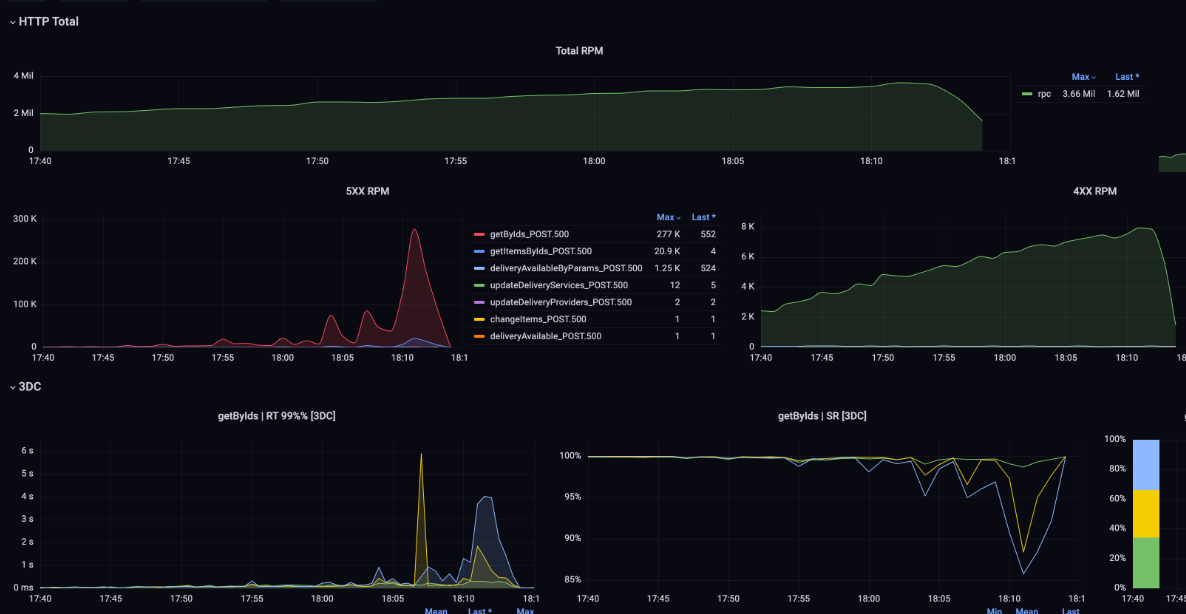Click getByIds RT 99% panel title
The image size is (1186, 614).
click(276, 416)
